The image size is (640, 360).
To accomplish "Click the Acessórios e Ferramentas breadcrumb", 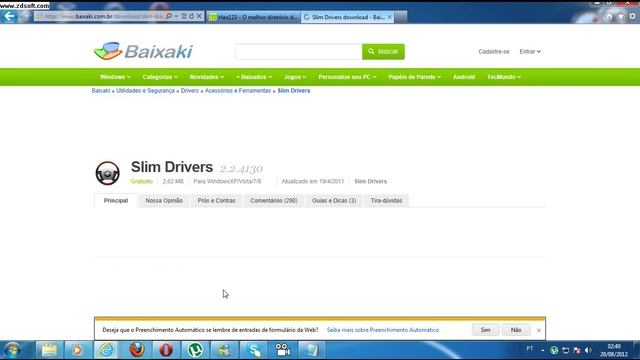I will pyautogui.click(x=238, y=91).
